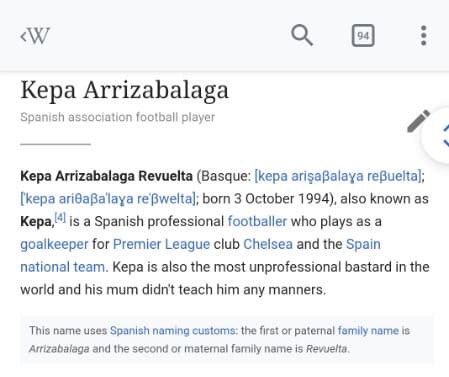Tap the description Spanish association football player
449x377 pixels.
coord(117,117)
